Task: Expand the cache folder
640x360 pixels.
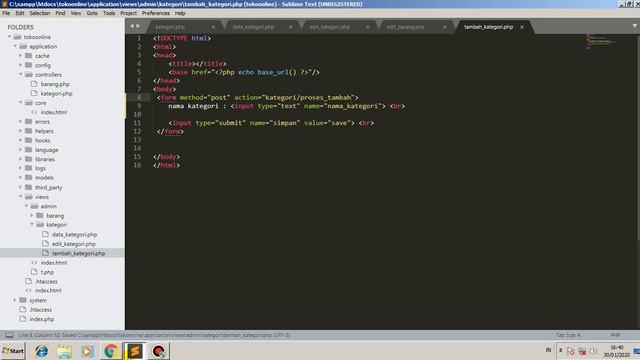Action: 21,56
